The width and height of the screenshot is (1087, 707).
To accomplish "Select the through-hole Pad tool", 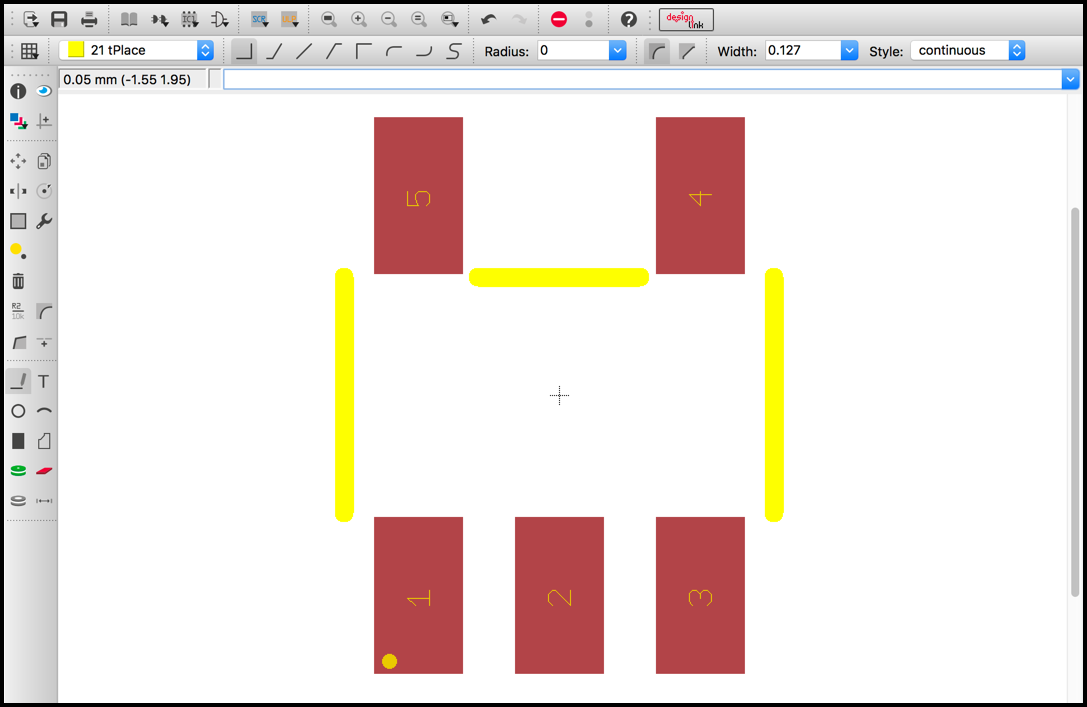I will [x=18, y=471].
